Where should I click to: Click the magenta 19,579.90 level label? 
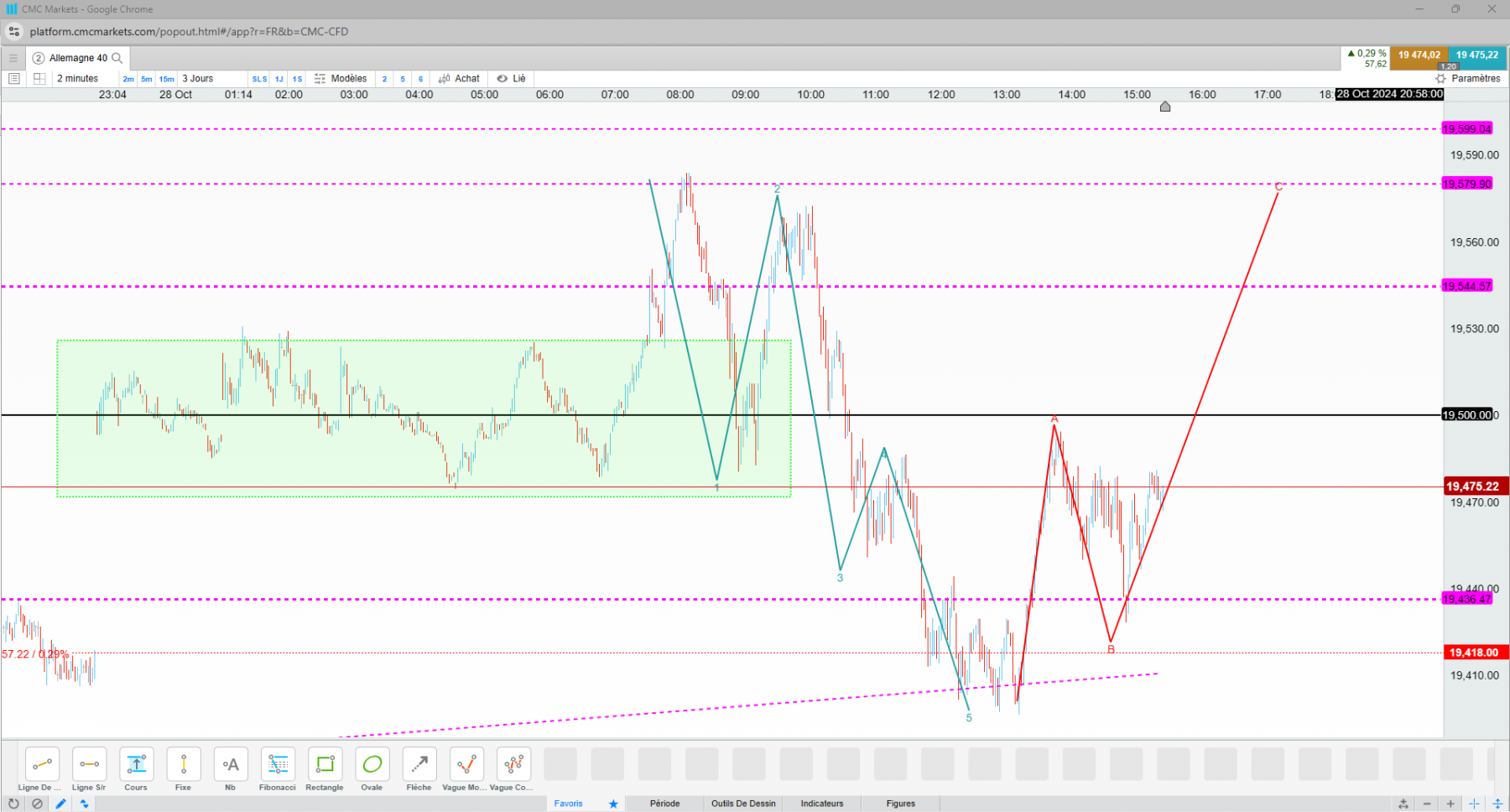(1467, 184)
